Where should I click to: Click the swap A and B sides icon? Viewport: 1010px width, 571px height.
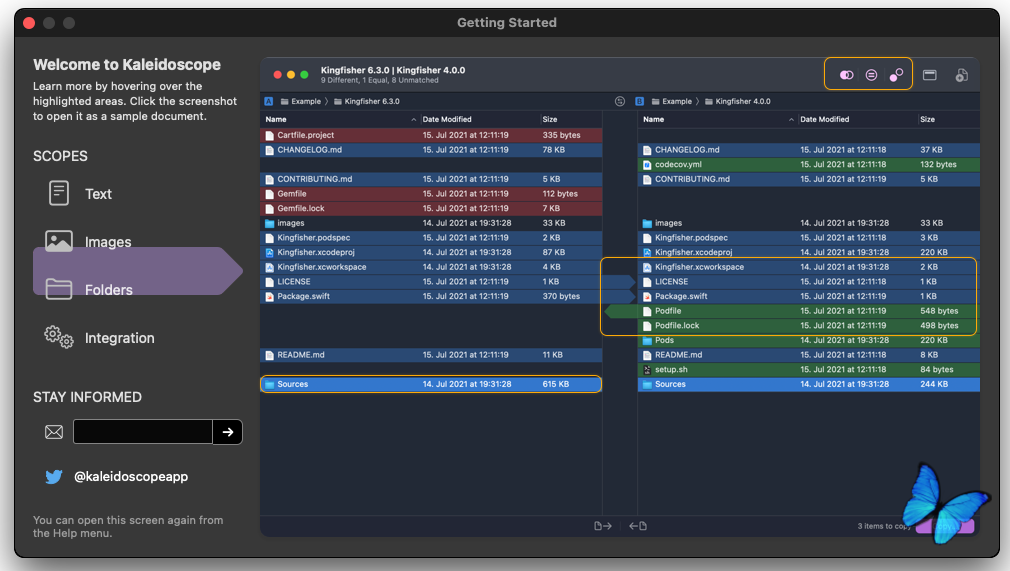(x=620, y=101)
